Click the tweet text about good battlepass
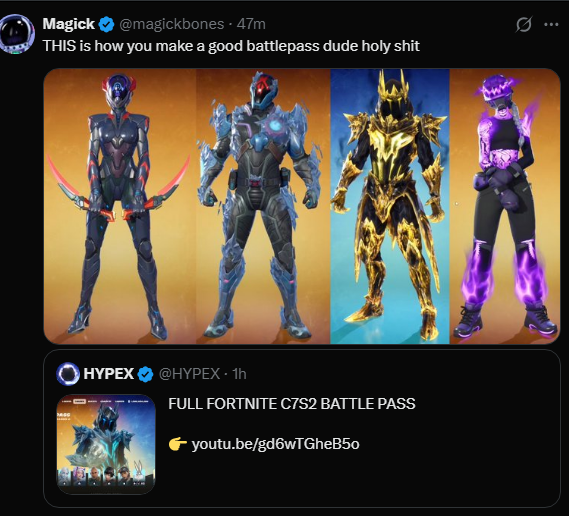 [231, 46]
